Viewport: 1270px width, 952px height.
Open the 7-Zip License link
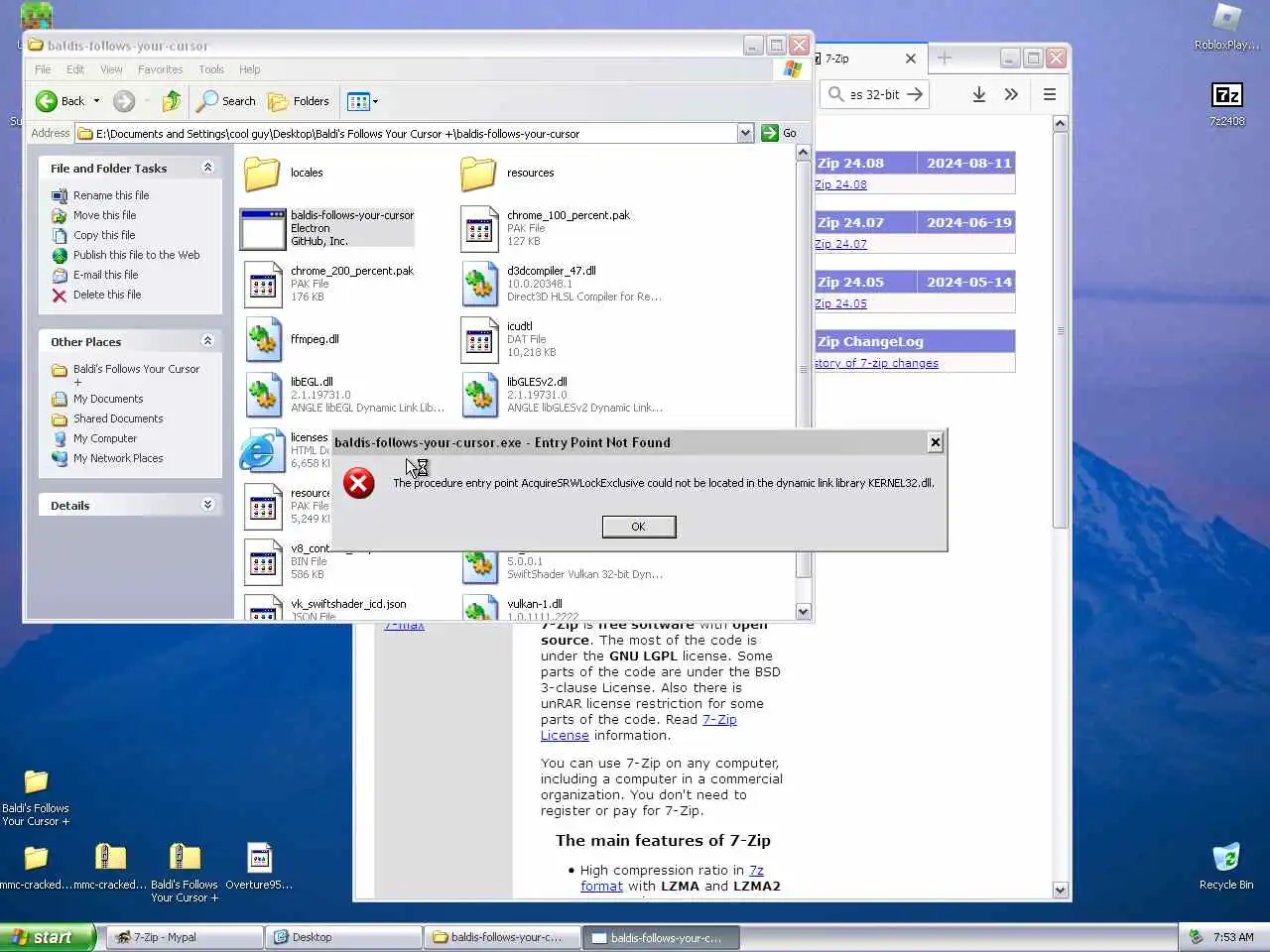[x=639, y=727]
